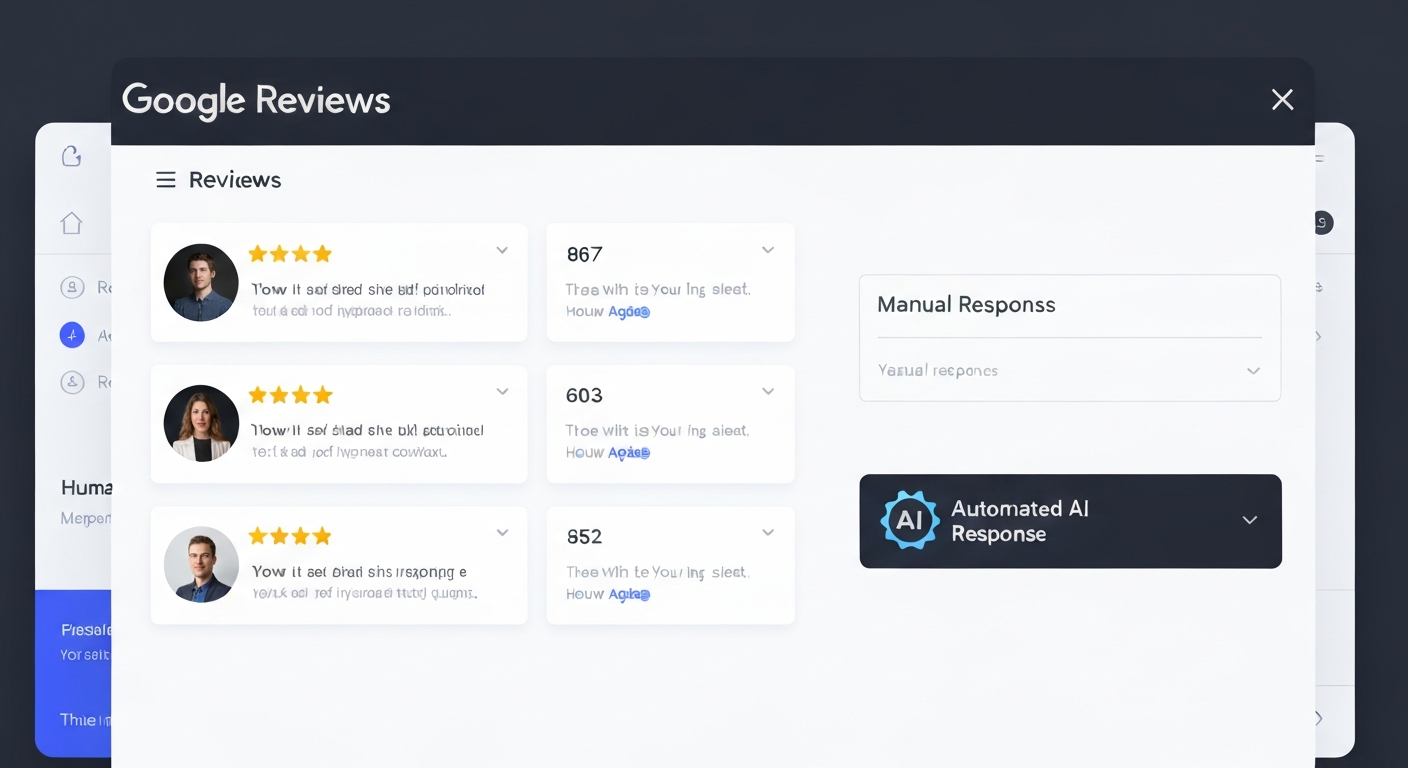The image size is (1408, 768).
Task: Expand the review by the man wearing glasses
Action: (502, 533)
